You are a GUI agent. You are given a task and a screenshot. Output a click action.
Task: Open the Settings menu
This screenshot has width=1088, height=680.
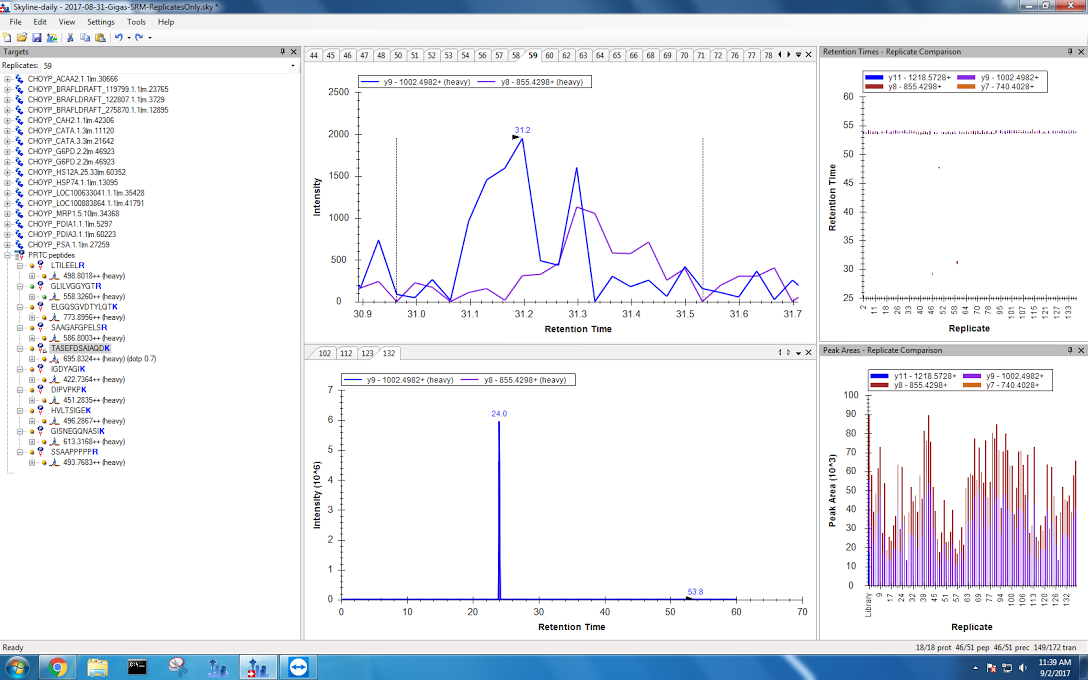coord(100,21)
